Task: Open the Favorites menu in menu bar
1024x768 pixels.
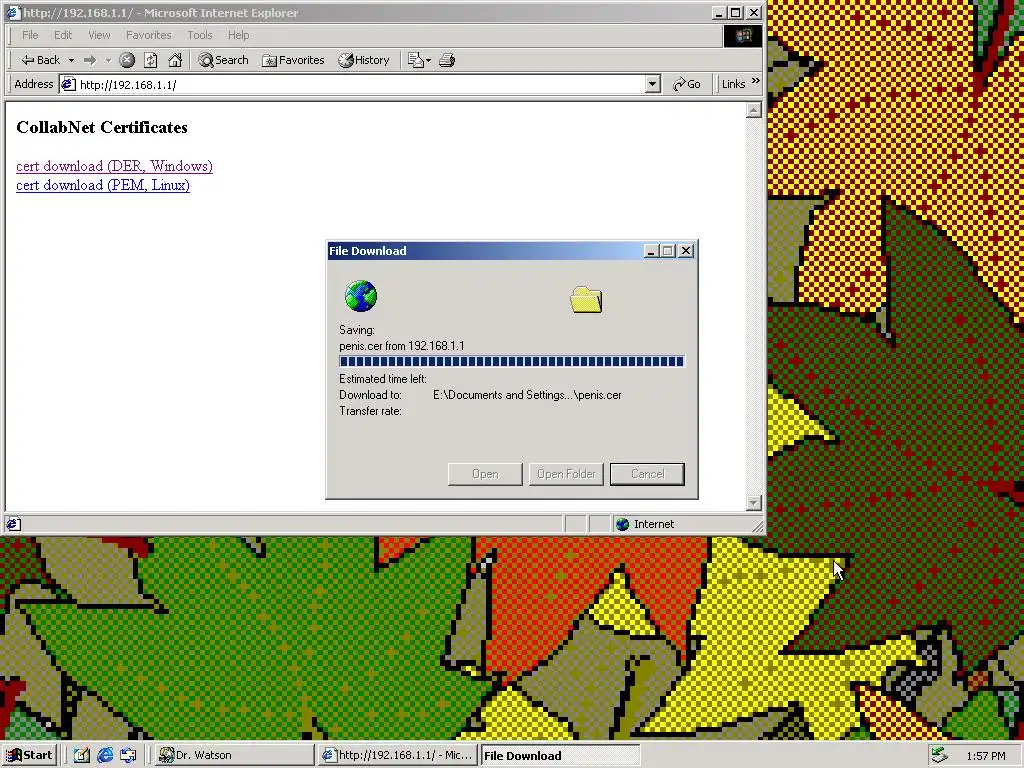Action: point(148,35)
